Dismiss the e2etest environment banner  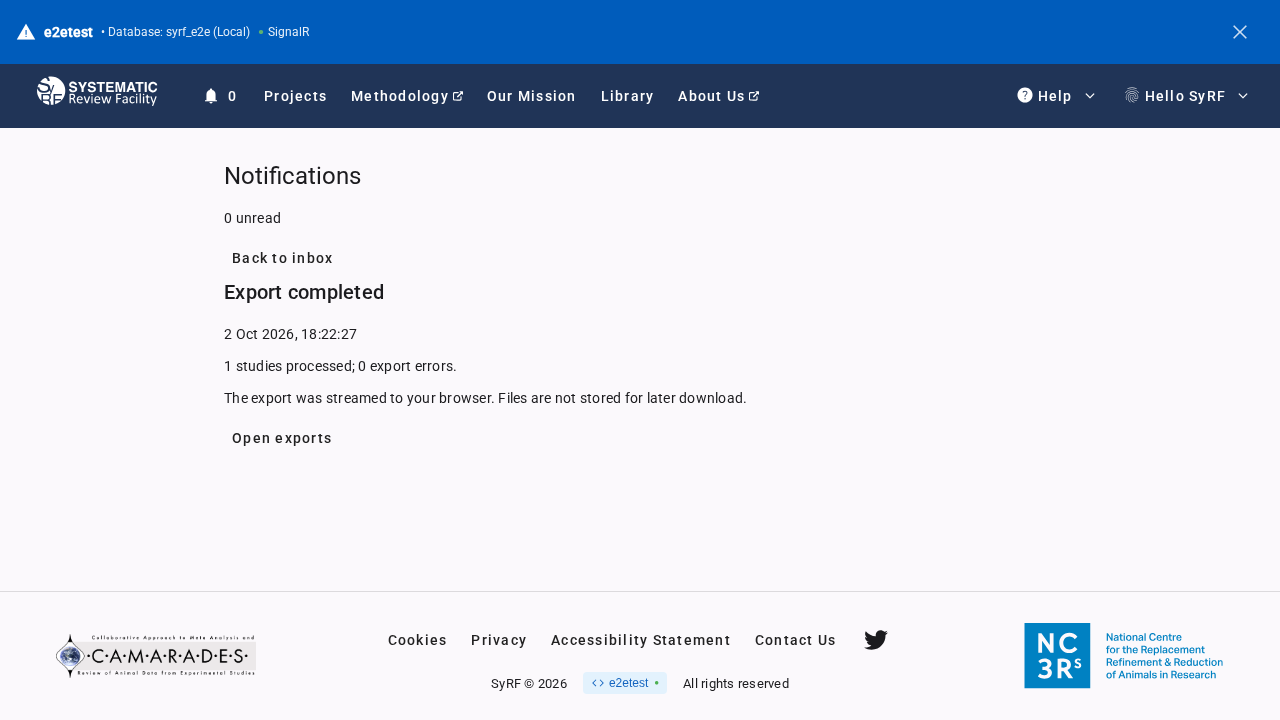[x=1240, y=32]
